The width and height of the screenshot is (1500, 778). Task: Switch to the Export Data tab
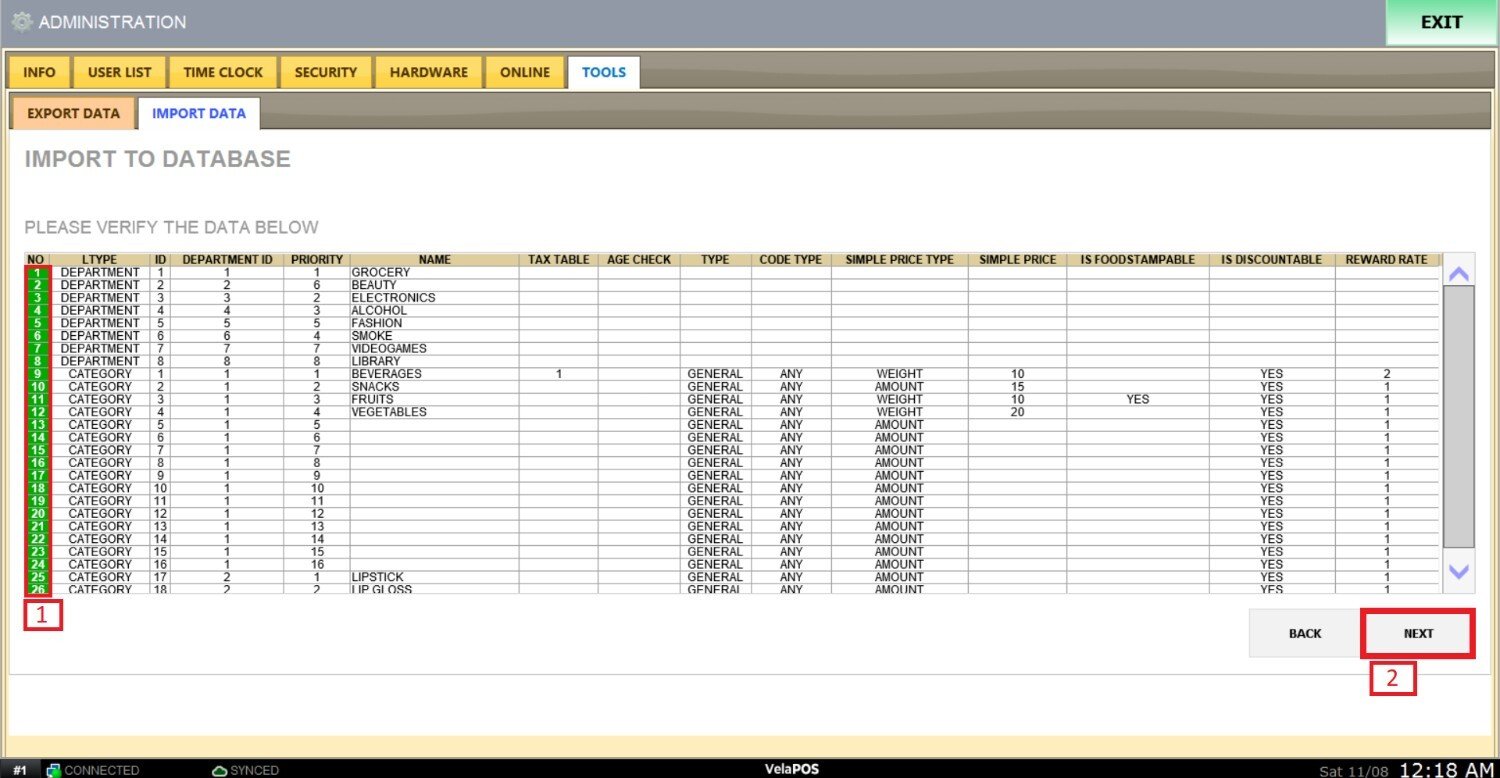73,113
